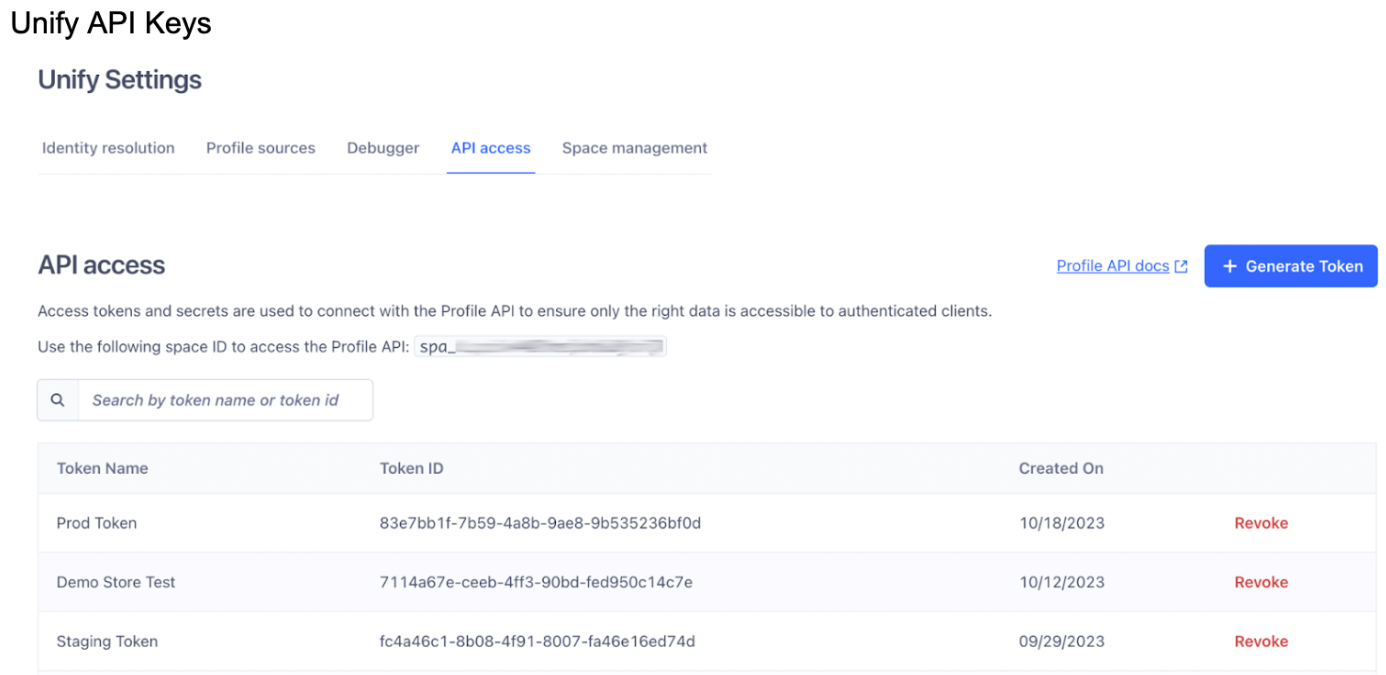Revoke the Staging Token
Viewport: 1386px width, 675px height.
click(x=1261, y=641)
